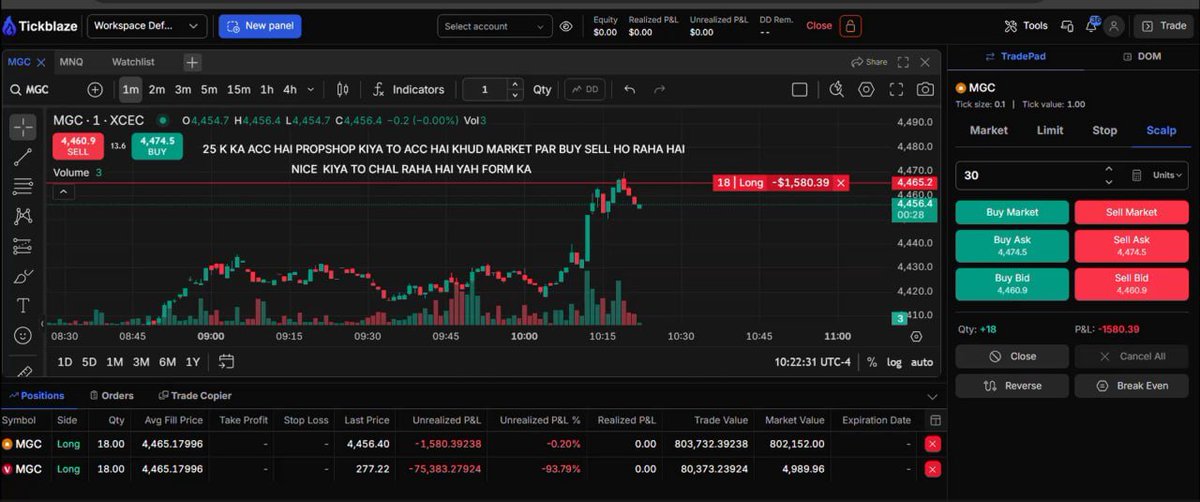The width and height of the screenshot is (1200, 502).
Task: Select the Text annotation tool
Action: 23,305
